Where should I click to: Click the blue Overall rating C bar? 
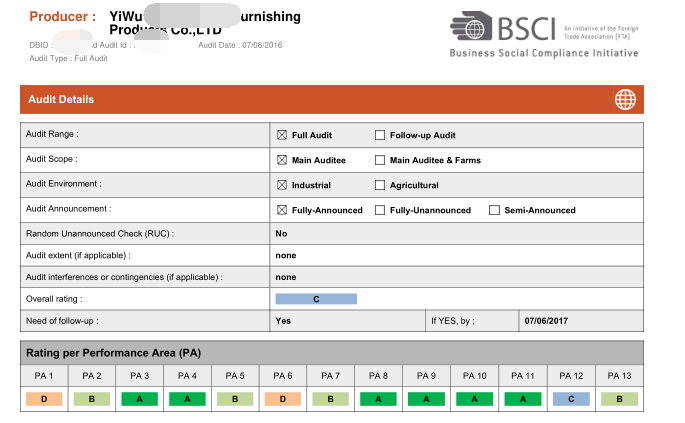[x=316, y=299]
